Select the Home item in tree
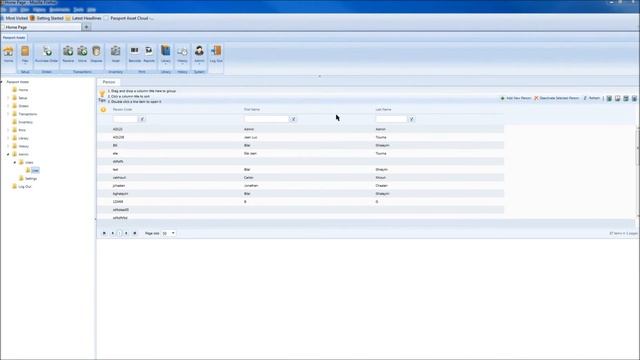 click(23, 90)
